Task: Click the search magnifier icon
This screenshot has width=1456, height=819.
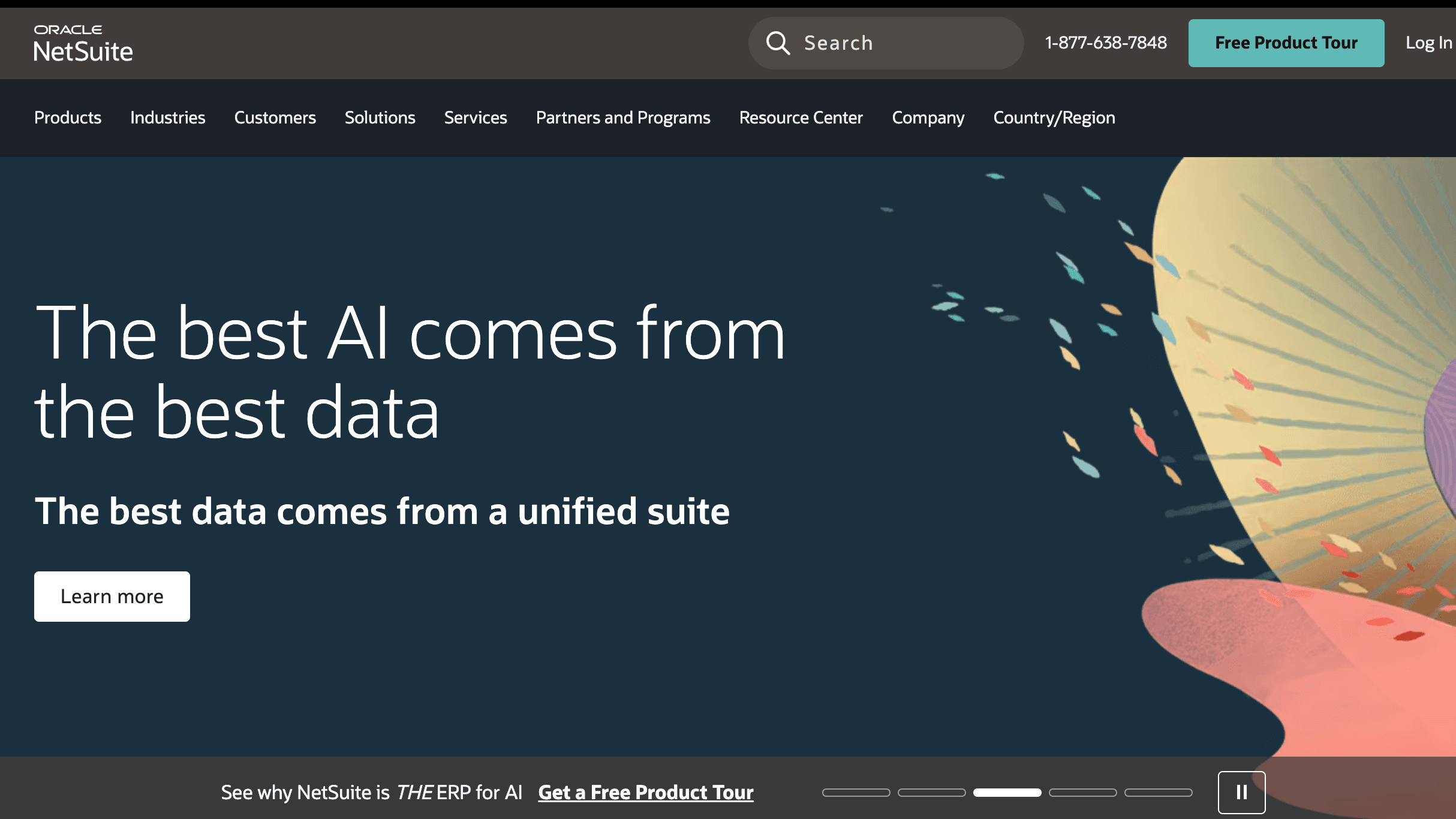Action: coord(778,43)
